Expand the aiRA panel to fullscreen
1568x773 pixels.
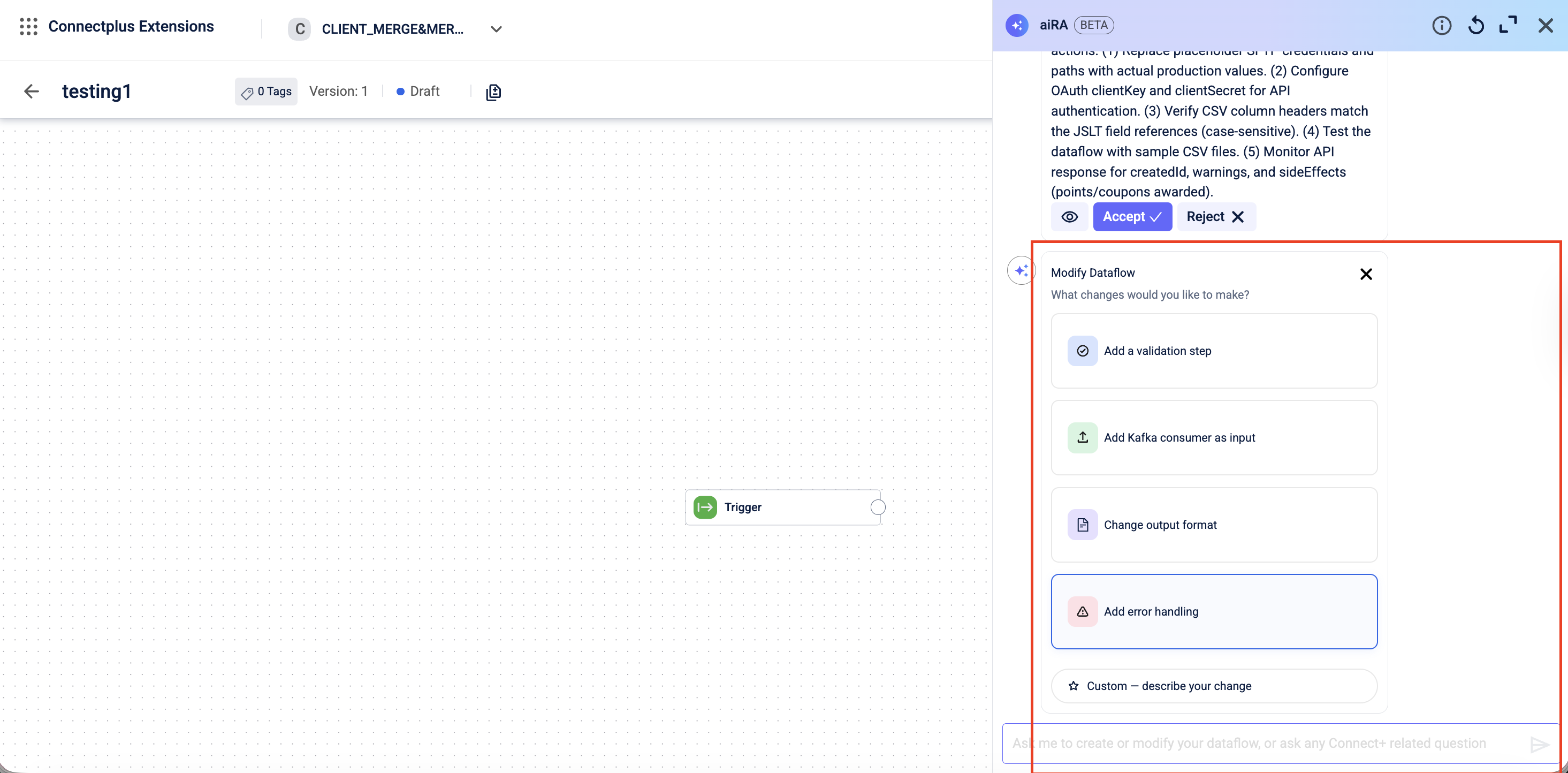click(1508, 26)
